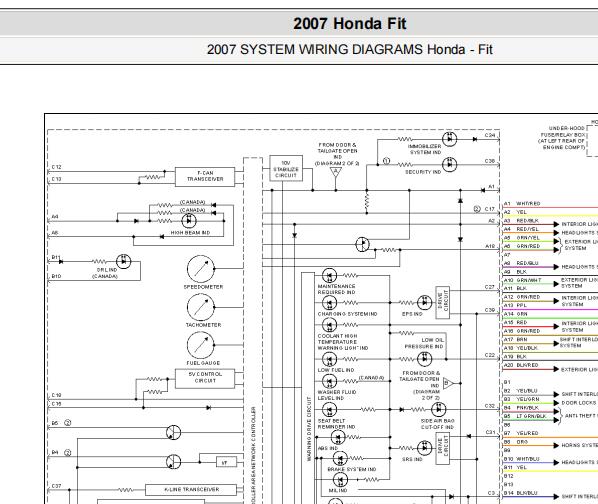Screen dimensions: 598x504
Task: Click the "B2 YEL/BLU" wire label
Action: 521,391
